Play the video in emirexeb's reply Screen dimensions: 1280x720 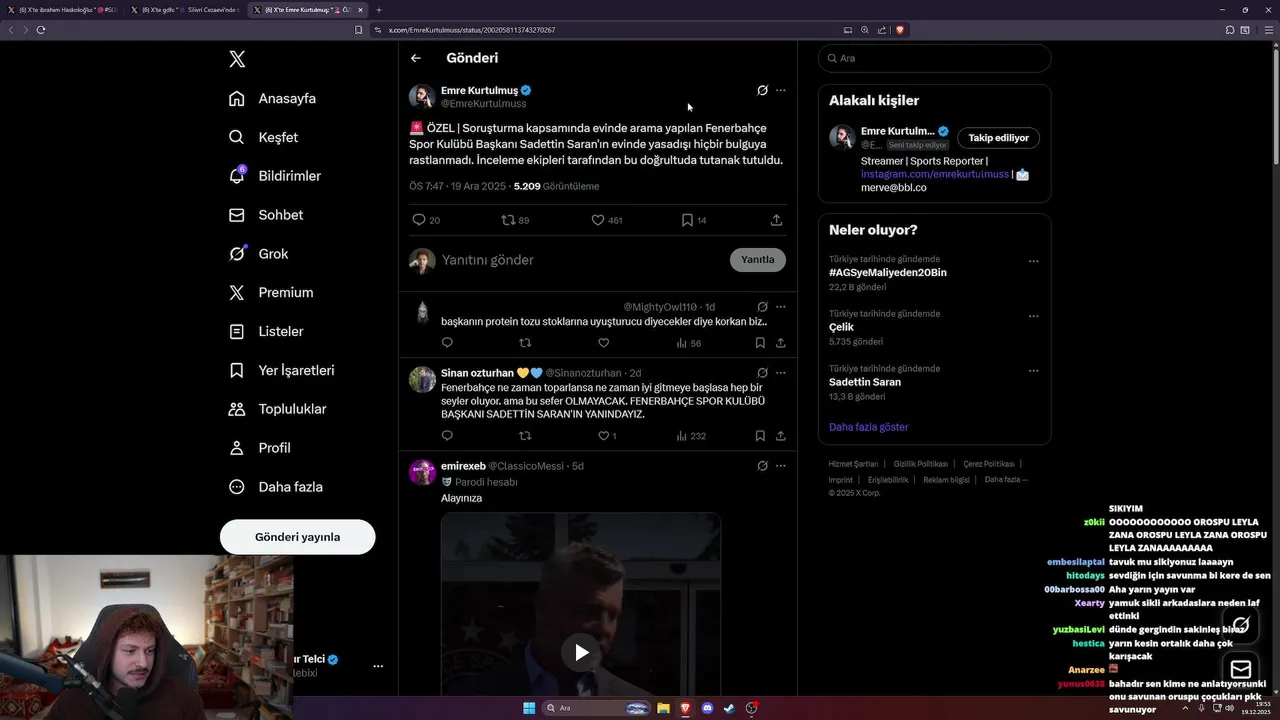tap(581, 653)
